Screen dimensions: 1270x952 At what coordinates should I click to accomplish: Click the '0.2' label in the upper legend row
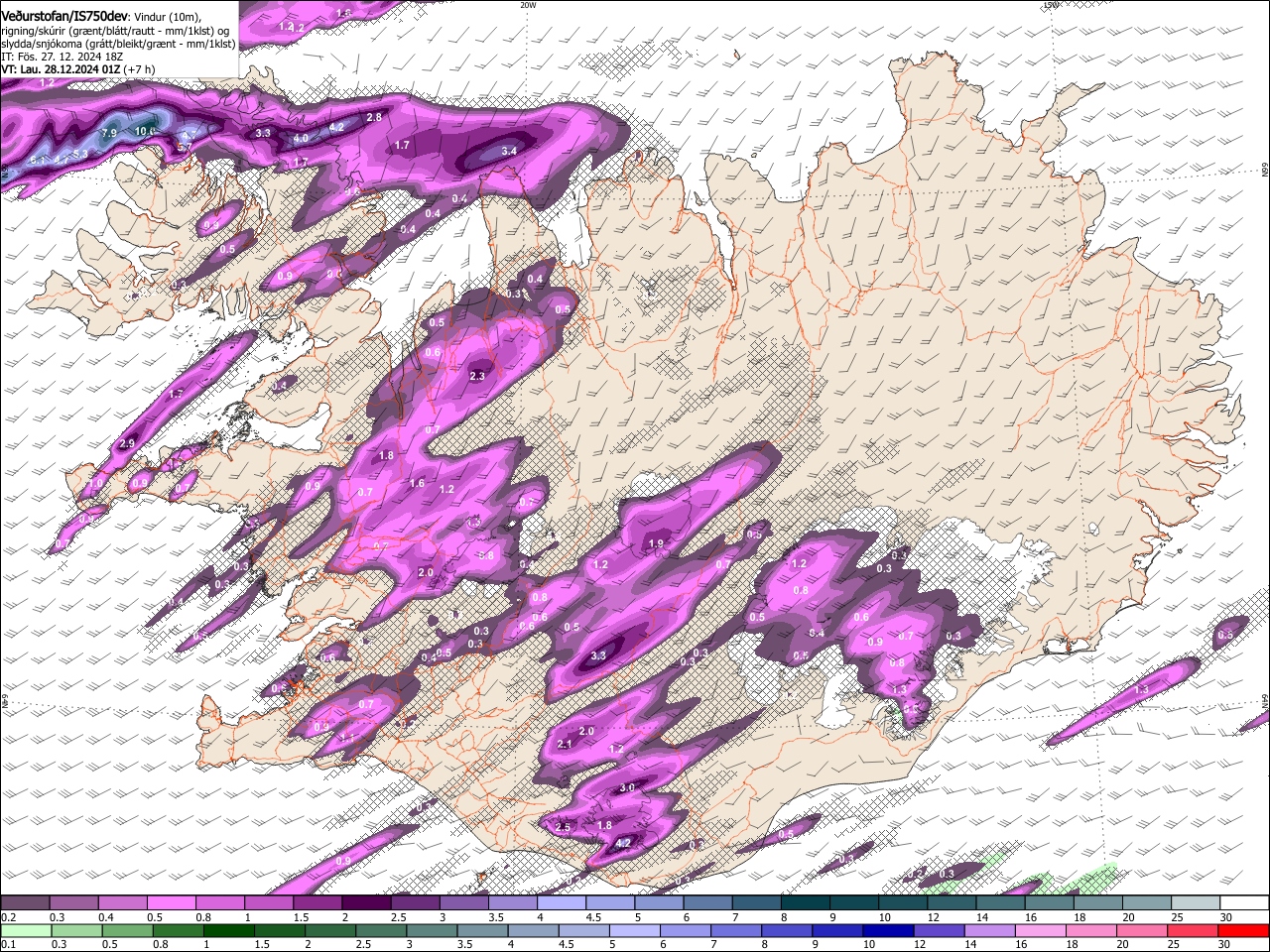pyautogui.click(x=8, y=917)
